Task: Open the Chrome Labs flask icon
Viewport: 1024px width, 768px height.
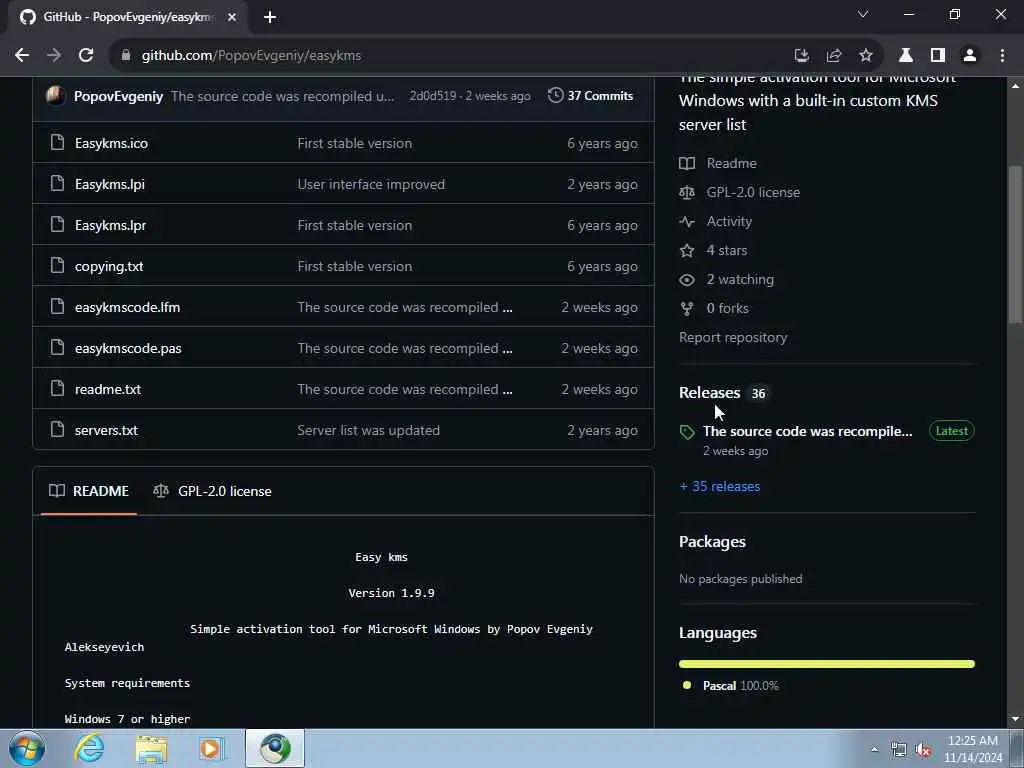Action: tap(906, 56)
